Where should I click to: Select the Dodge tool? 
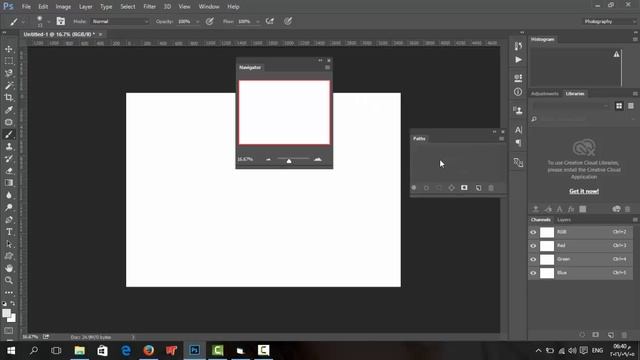[9, 207]
